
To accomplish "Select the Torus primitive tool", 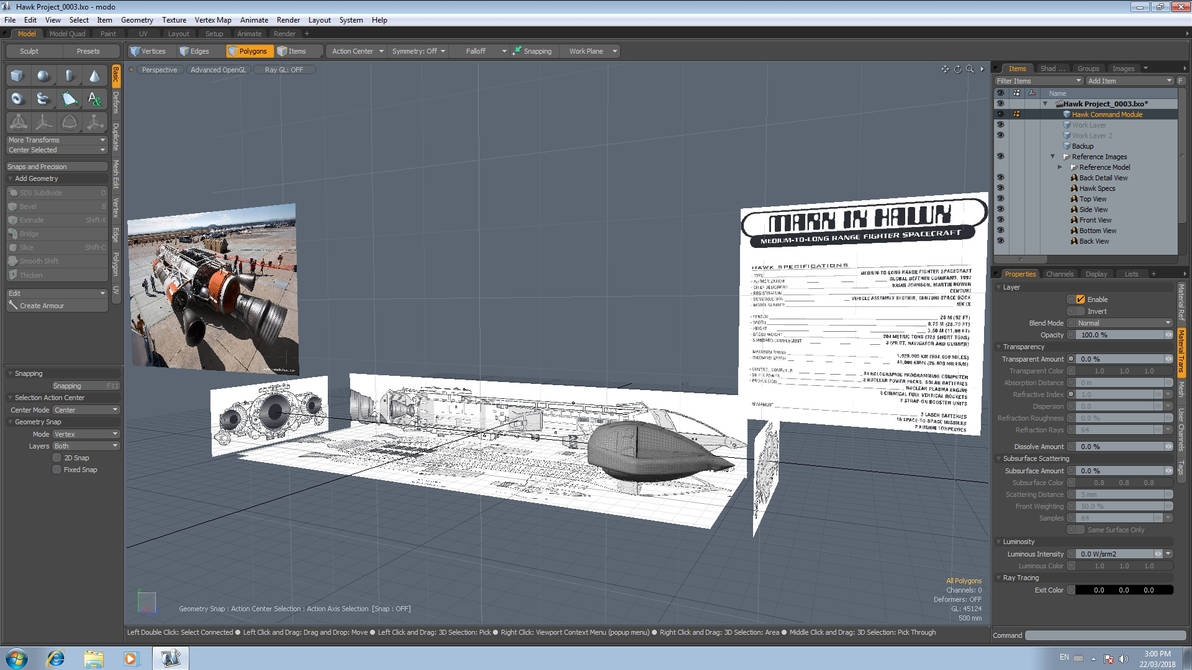I will pyautogui.click(x=17, y=99).
